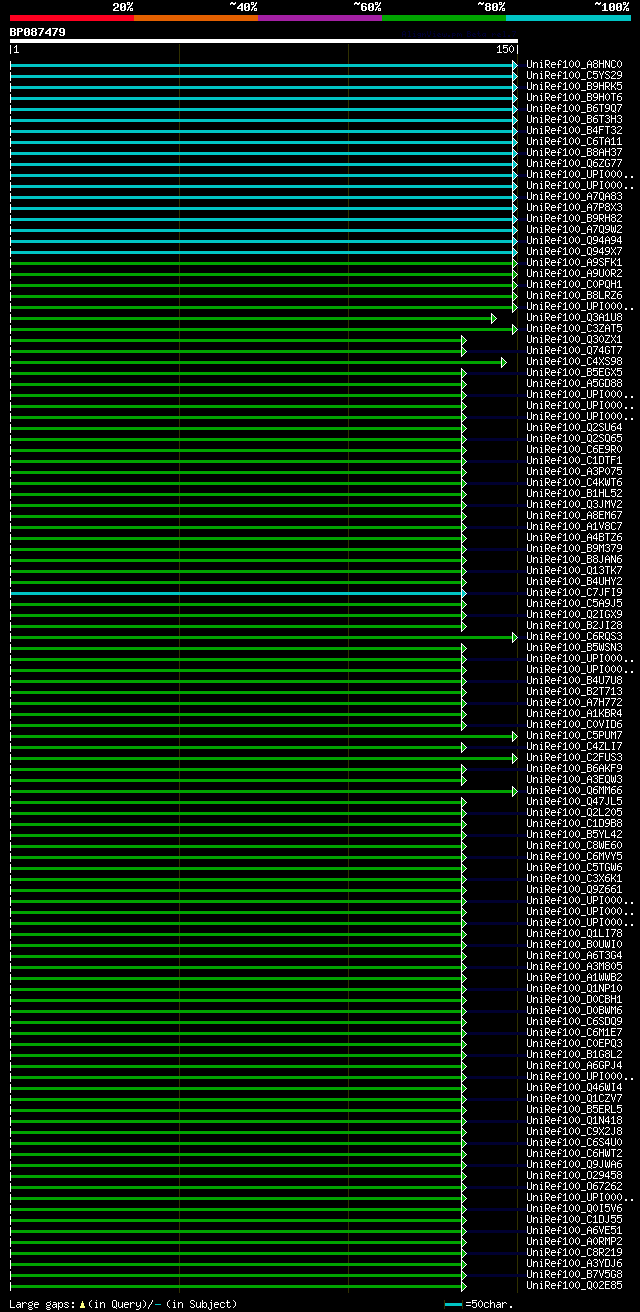Click the cyan ~100% legend bar
Viewport: 640px width, 1312px height.
(567, 18)
